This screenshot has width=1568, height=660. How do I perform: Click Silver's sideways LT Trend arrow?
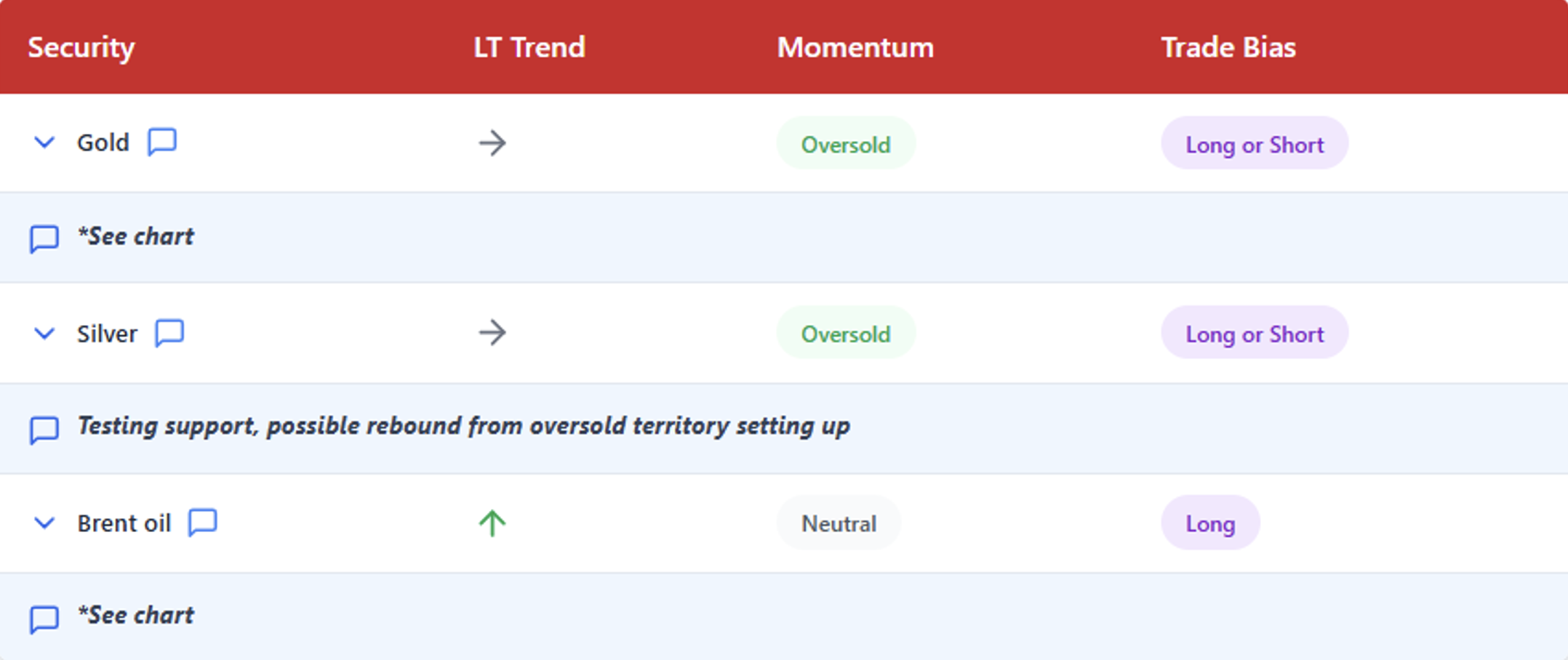[492, 333]
